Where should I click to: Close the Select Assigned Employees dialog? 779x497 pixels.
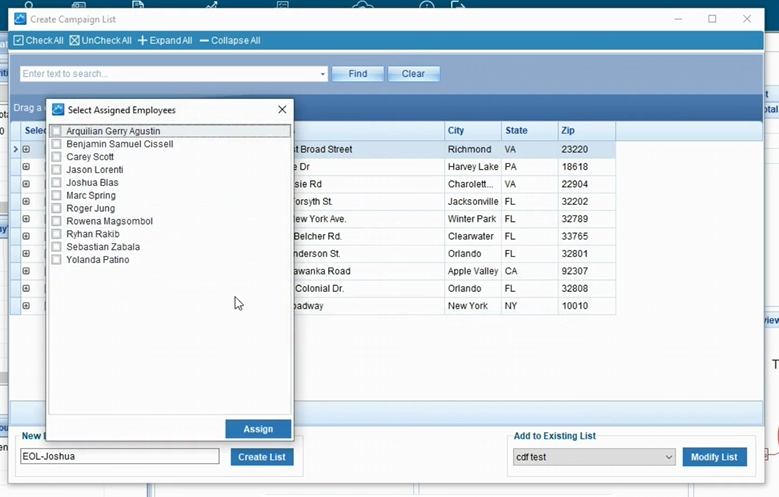tap(282, 110)
